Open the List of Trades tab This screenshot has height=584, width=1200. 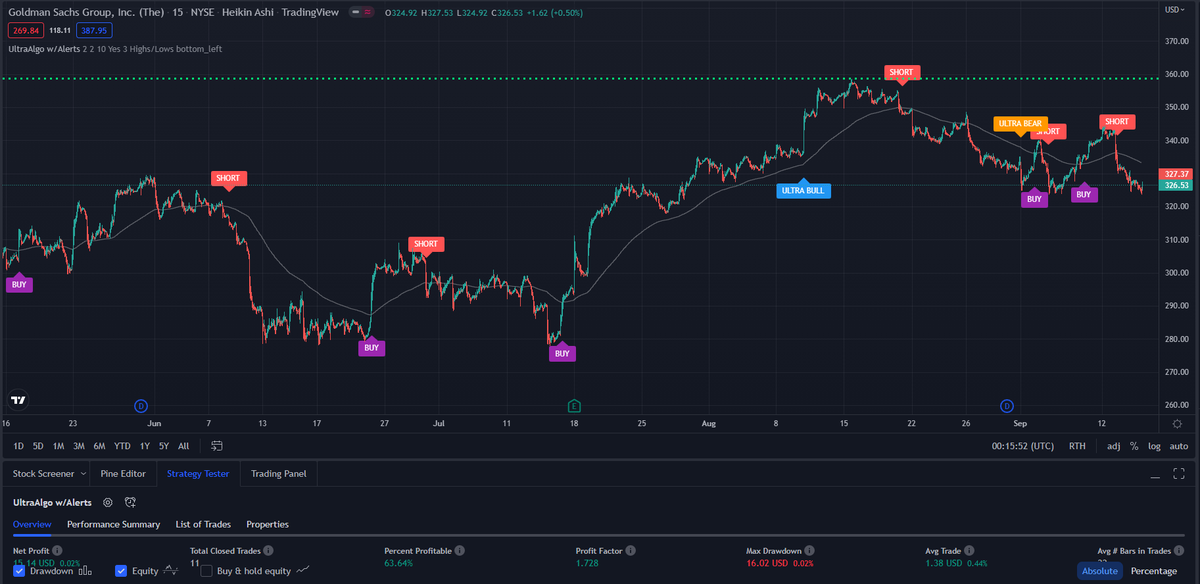(203, 524)
